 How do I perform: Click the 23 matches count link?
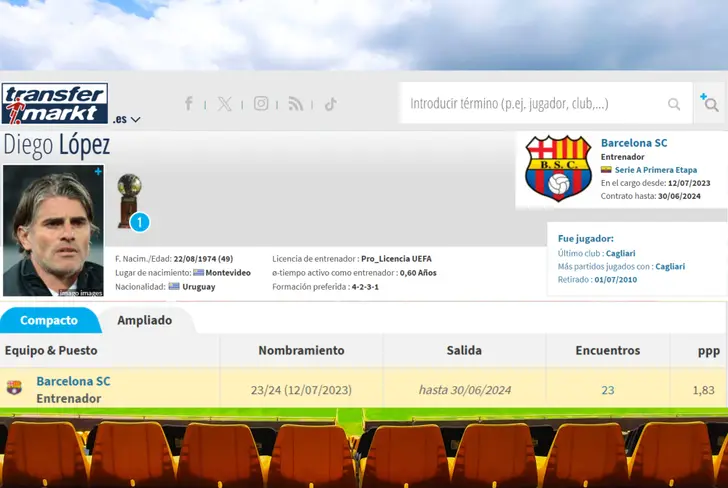pos(607,390)
